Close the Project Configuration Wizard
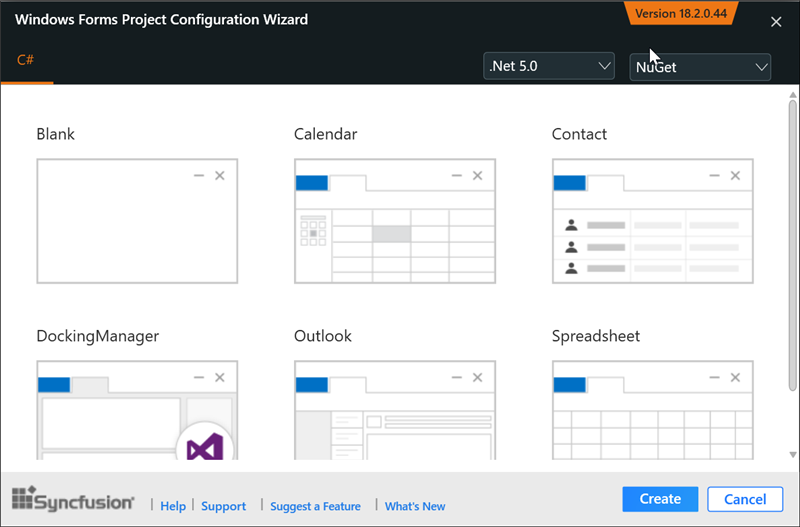 [x=776, y=22]
